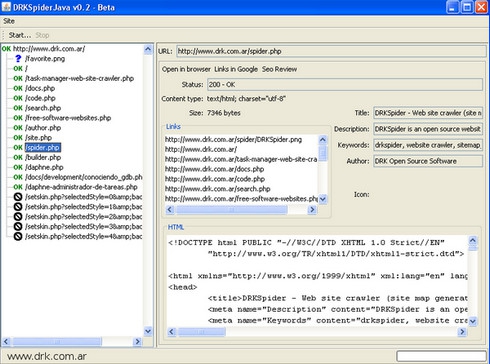
Task: Select /site.php in the tree
Action: pyautogui.click(x=38, y=138)
